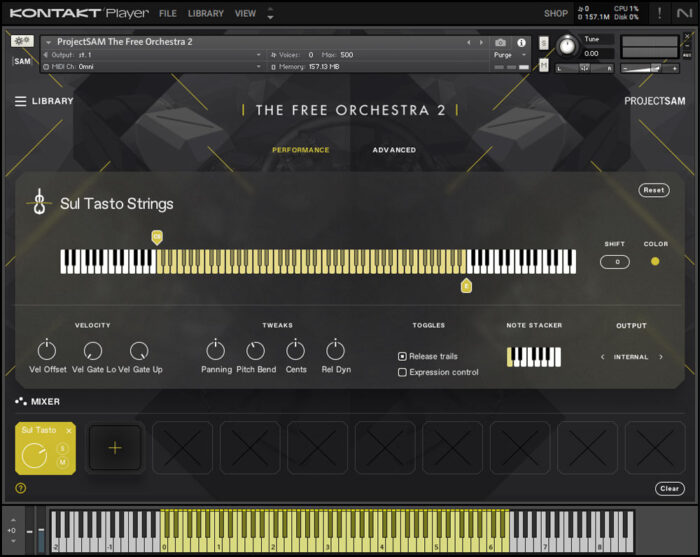Go to previous instrument preset arrow
Screen dimensions: 700x557
pyautogui.click(x=469, y=42)
